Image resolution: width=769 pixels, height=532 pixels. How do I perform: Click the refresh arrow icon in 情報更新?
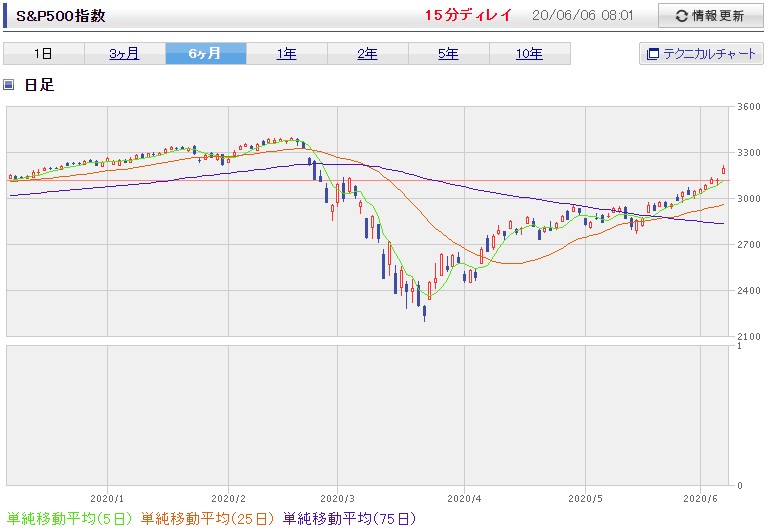pyautogui.click(x=681, y=16)
